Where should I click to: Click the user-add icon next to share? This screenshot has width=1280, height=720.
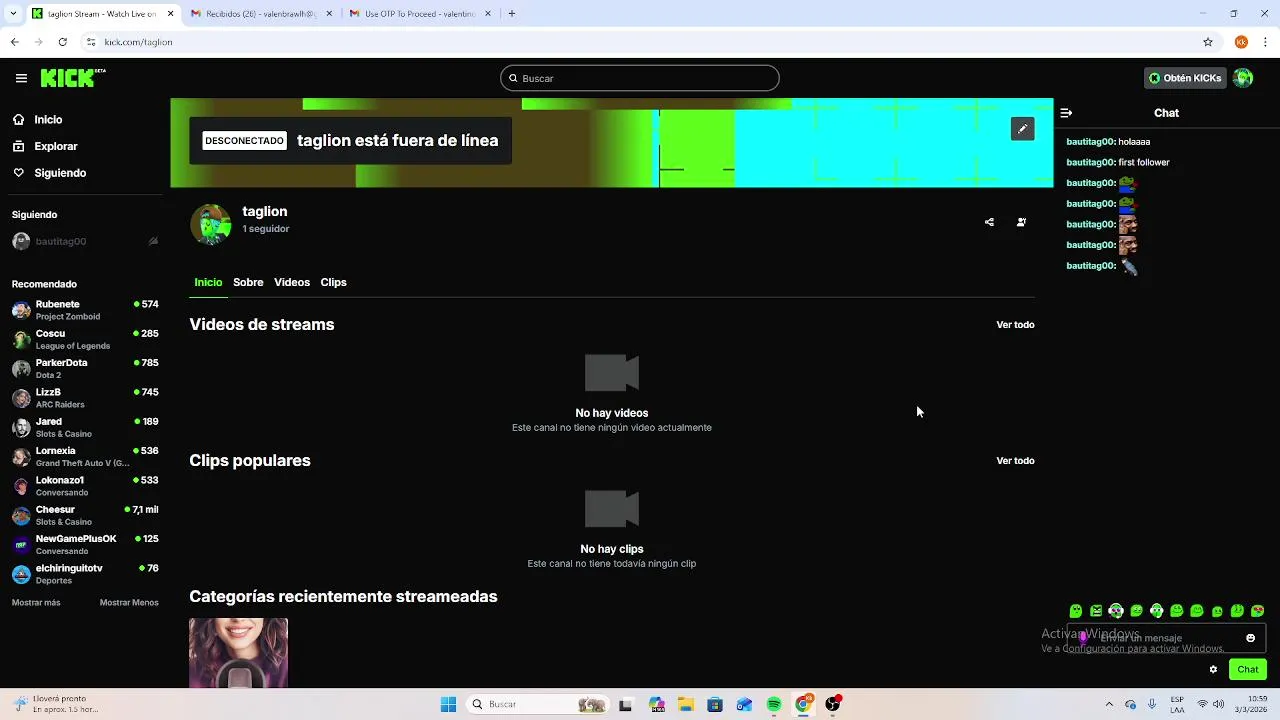(1021, 222)
